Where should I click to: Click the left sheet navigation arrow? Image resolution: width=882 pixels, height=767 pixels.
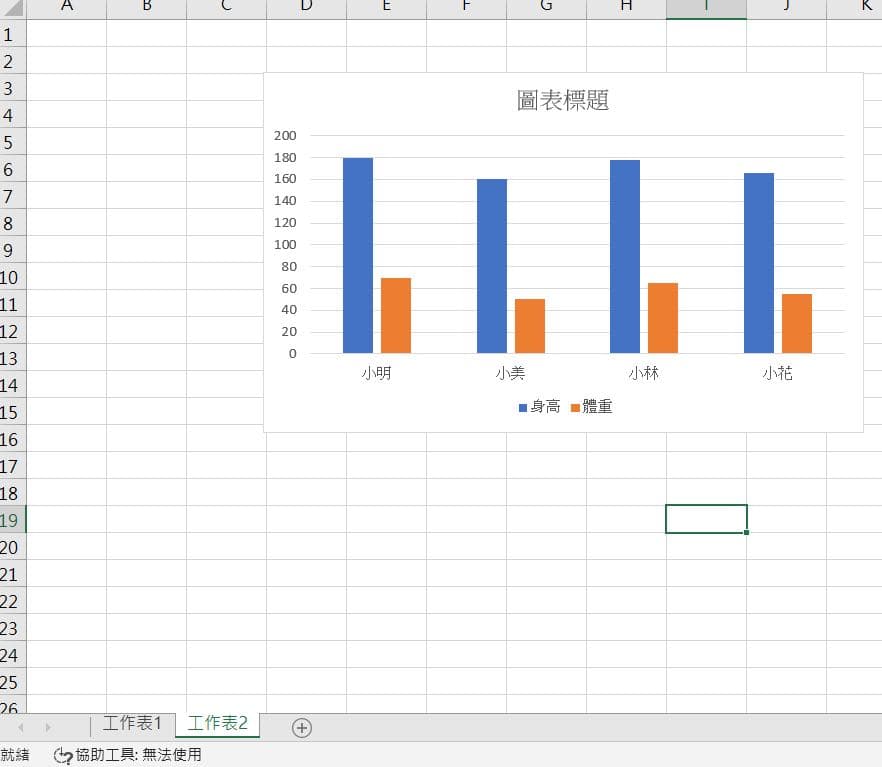point(22,728)
